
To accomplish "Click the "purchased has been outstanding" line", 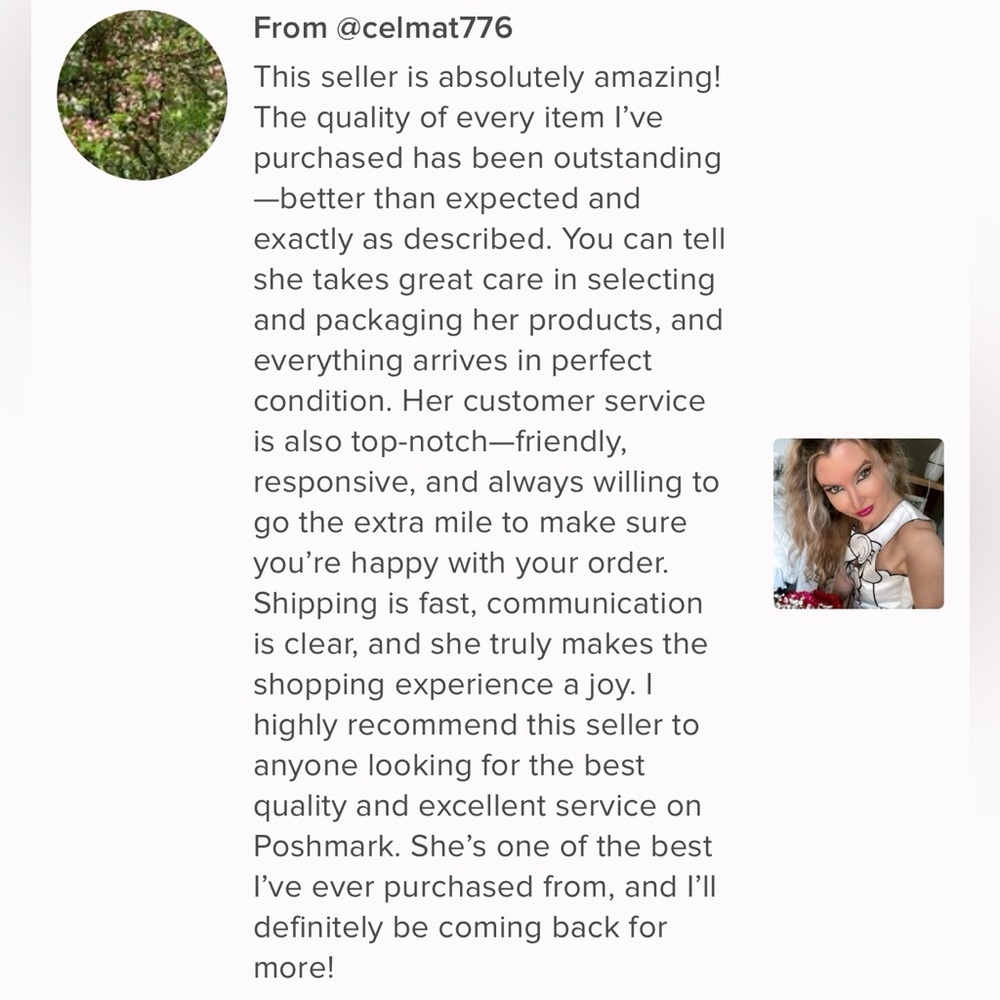I will tap(486, 158).
